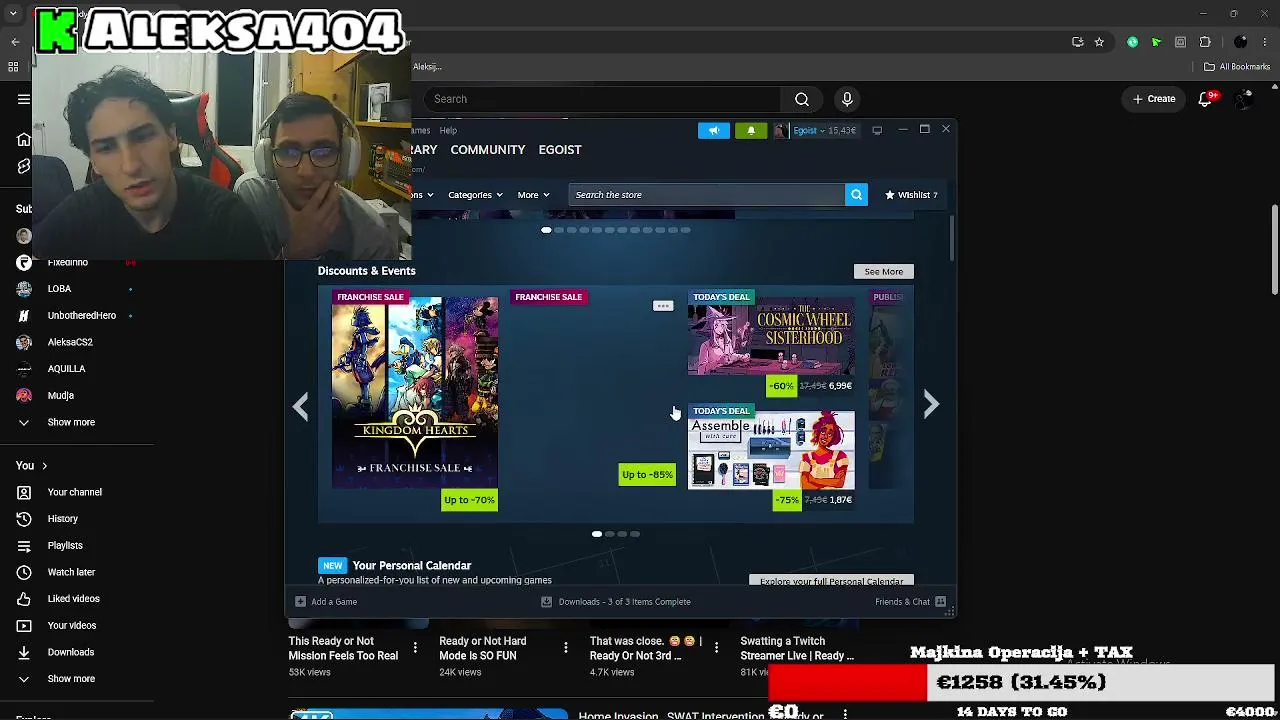Image resolution: width=1280 pixels, height=720 pixels.
Task: Open the Steam Categories dropdown
Action: (475, 195)
